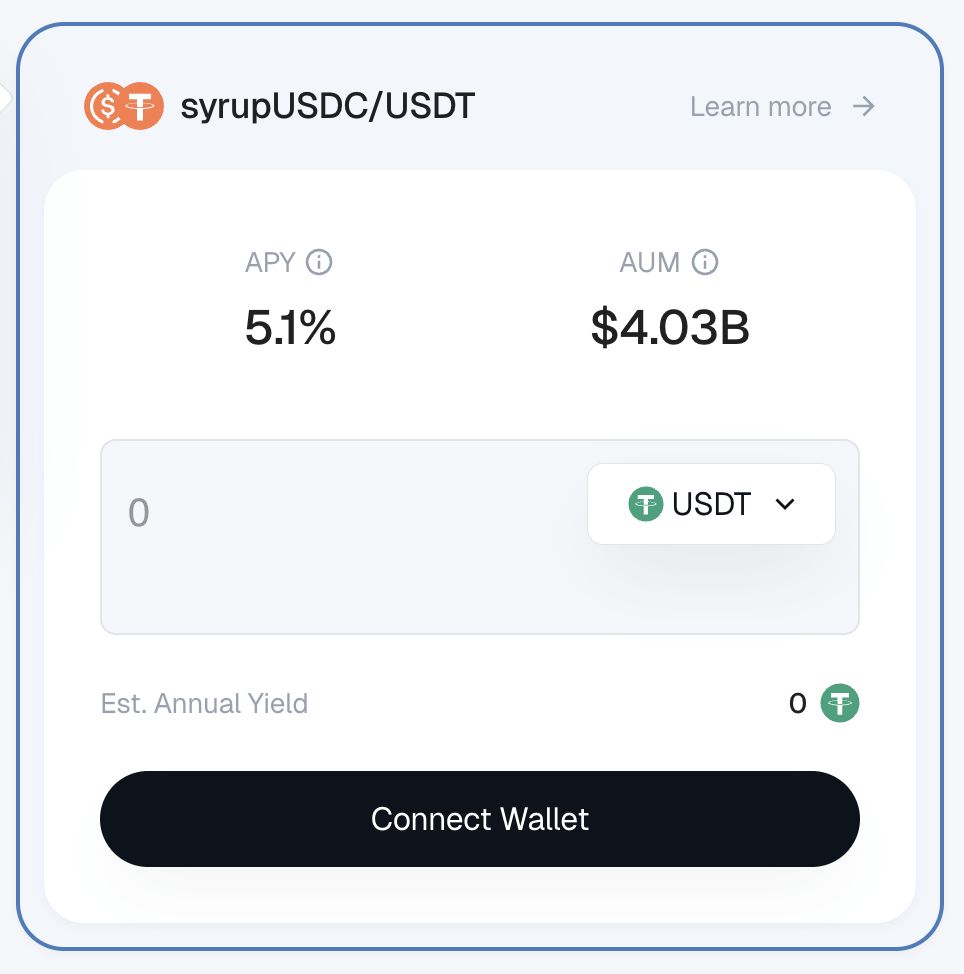
Task: Click the paired token logos in the header
Action: point(124,105)
